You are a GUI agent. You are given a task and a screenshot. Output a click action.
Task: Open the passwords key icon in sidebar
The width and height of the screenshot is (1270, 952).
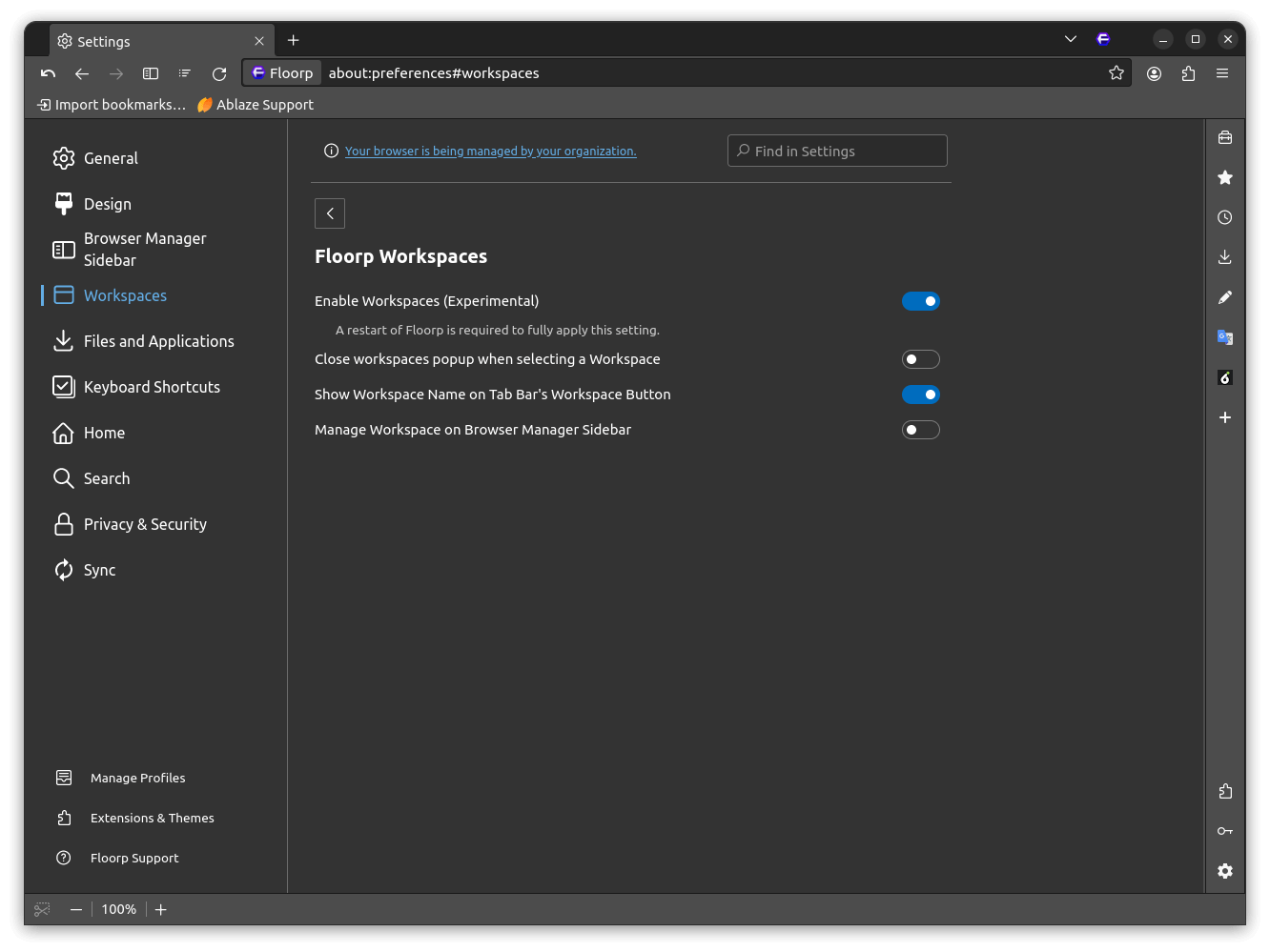(x=1225, y=831)
